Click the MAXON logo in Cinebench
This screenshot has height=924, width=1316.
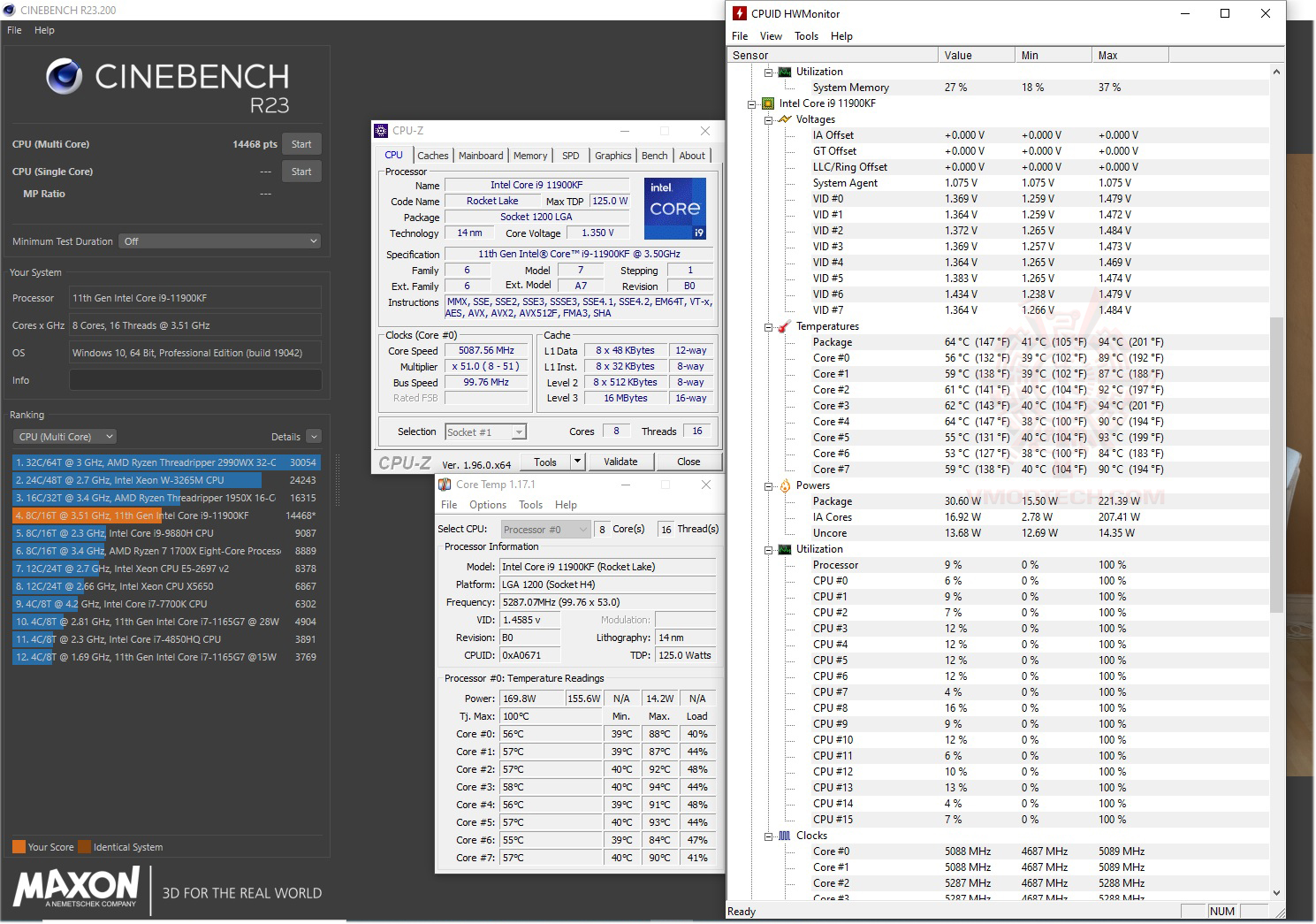point(77,887)
